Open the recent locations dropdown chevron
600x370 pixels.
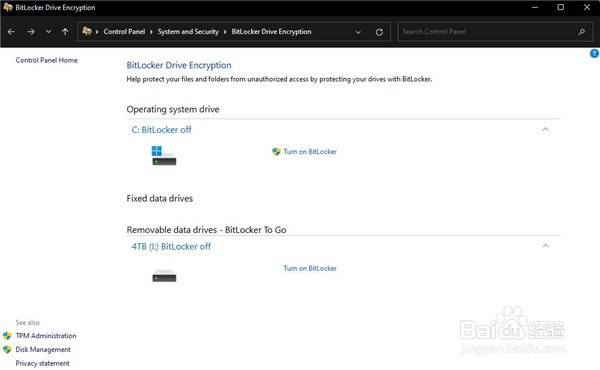point(48,32)
